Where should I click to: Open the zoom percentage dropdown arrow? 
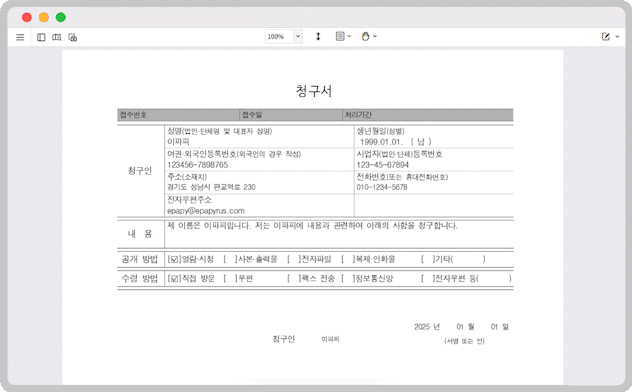(x=298, y=37)
